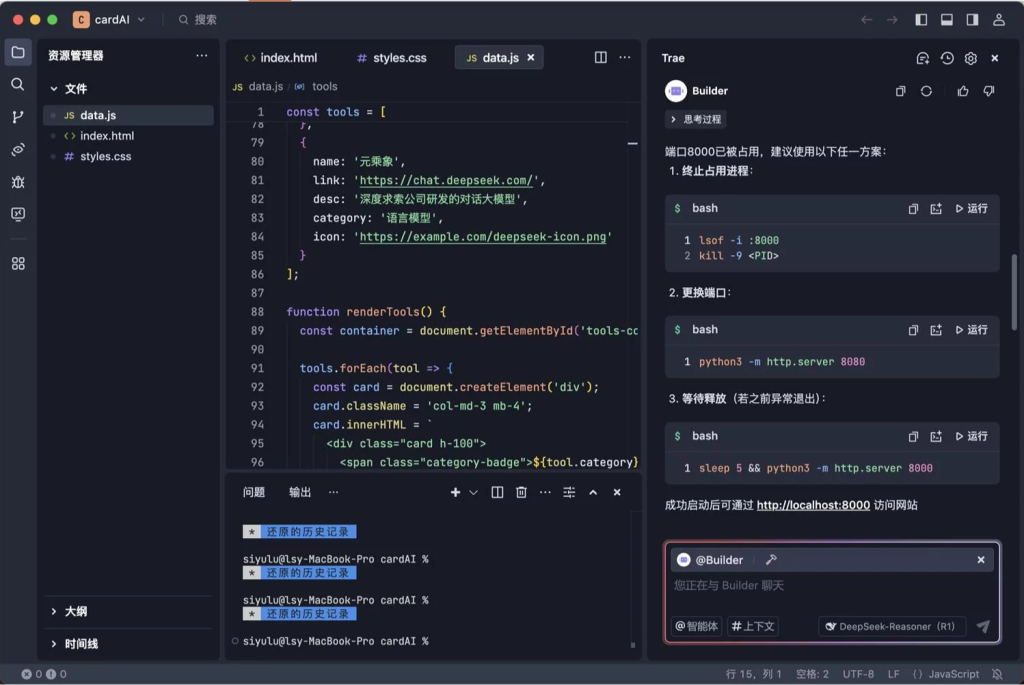
Task: Open http://localhost:8000 link
Action: pos(813,505)
